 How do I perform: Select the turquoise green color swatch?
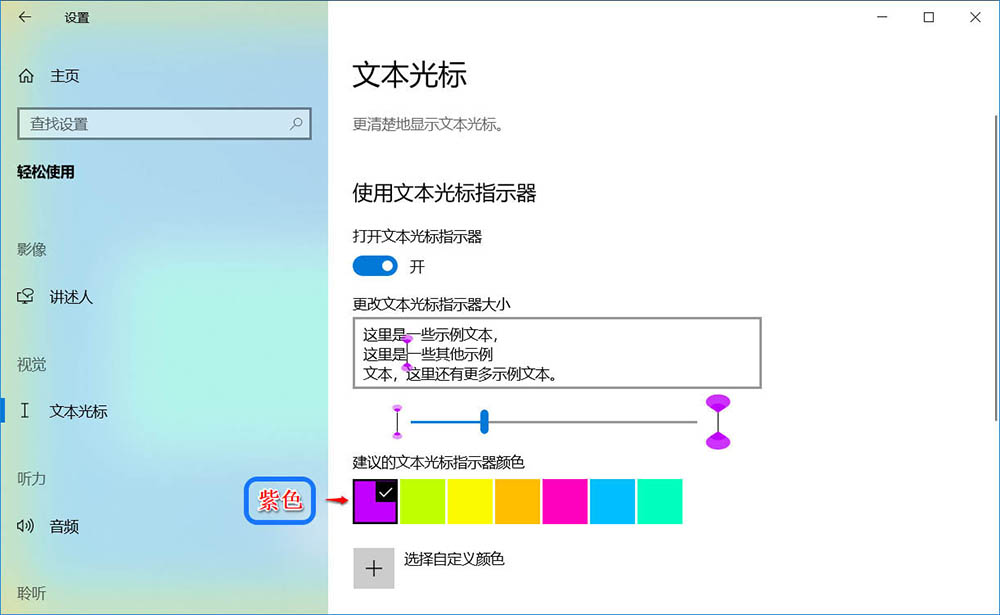(x=659, y=501)
